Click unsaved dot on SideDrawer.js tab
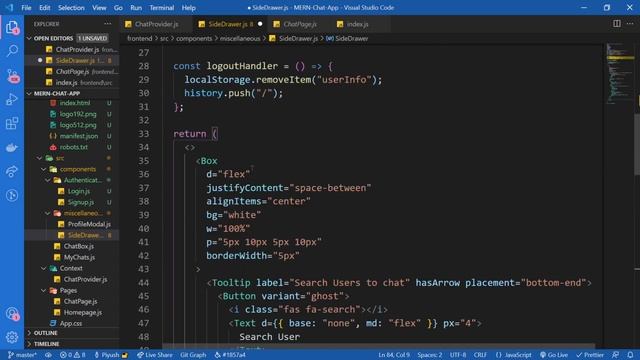The image size is (640, 360). point(260,24)
